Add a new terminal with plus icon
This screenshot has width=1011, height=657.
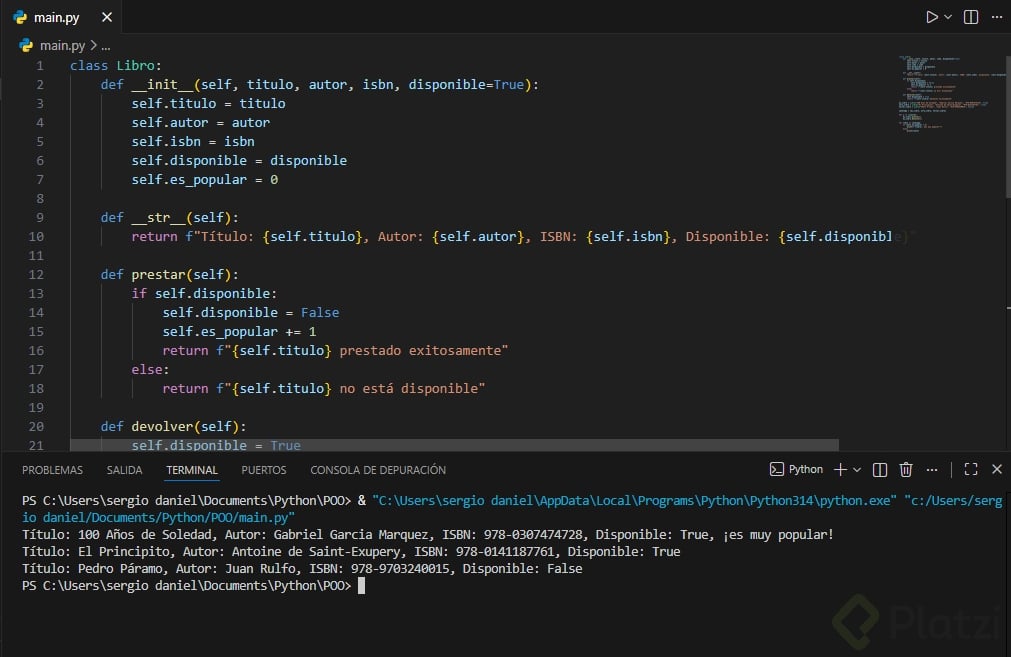(840, 469)
